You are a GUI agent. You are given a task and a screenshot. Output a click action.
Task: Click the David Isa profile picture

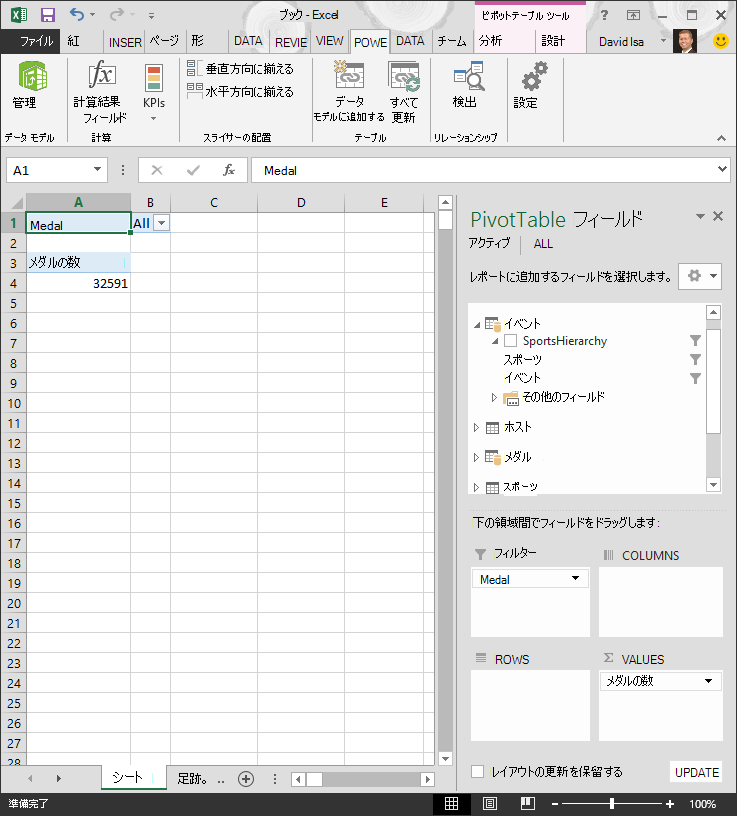coord(685,41)
